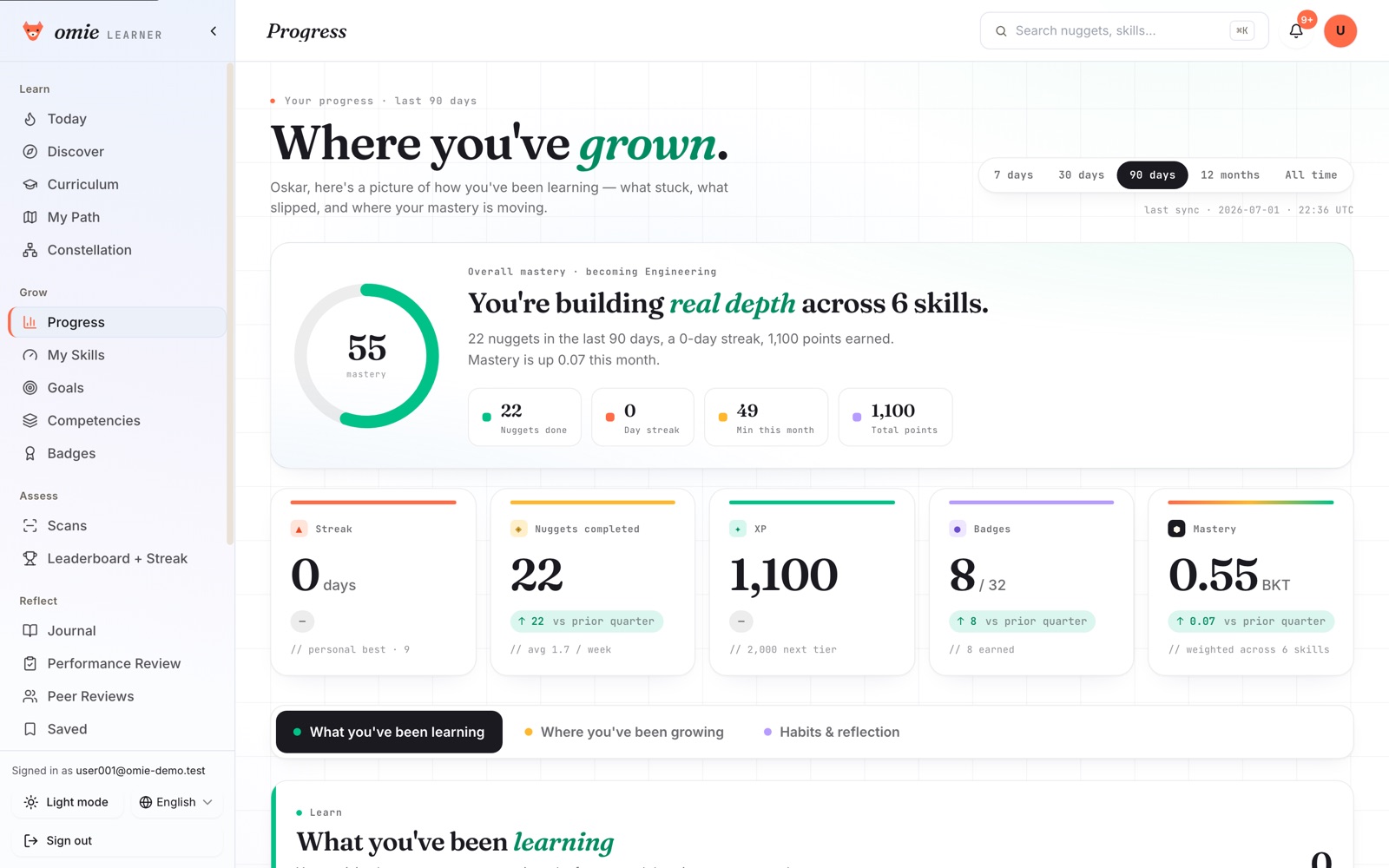
Task: Click the Badges award icon
Action: (30, 453)
